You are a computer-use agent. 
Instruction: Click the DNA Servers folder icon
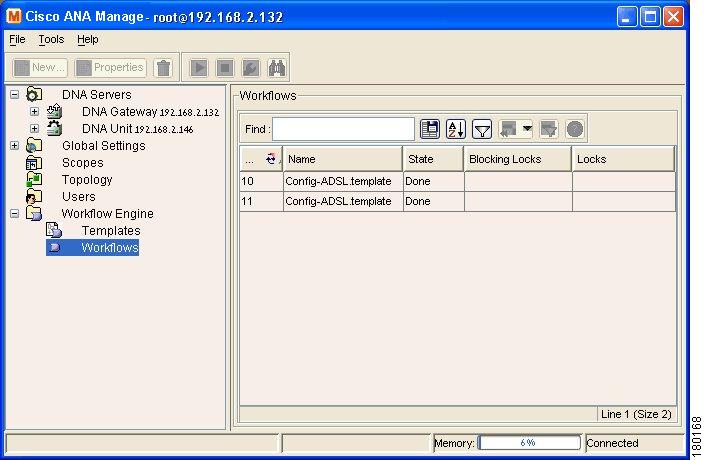34,94
